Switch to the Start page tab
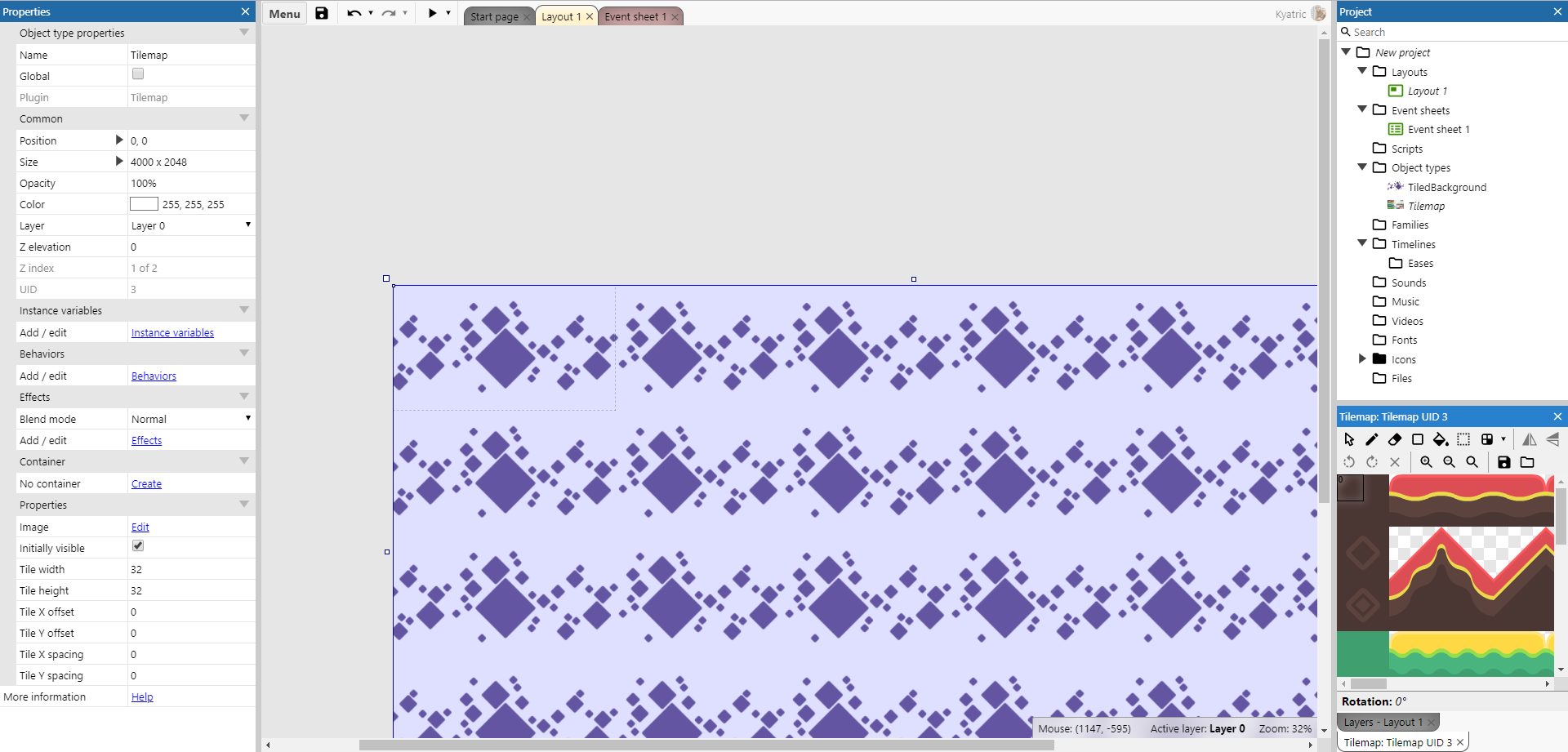 click(494, 16)
